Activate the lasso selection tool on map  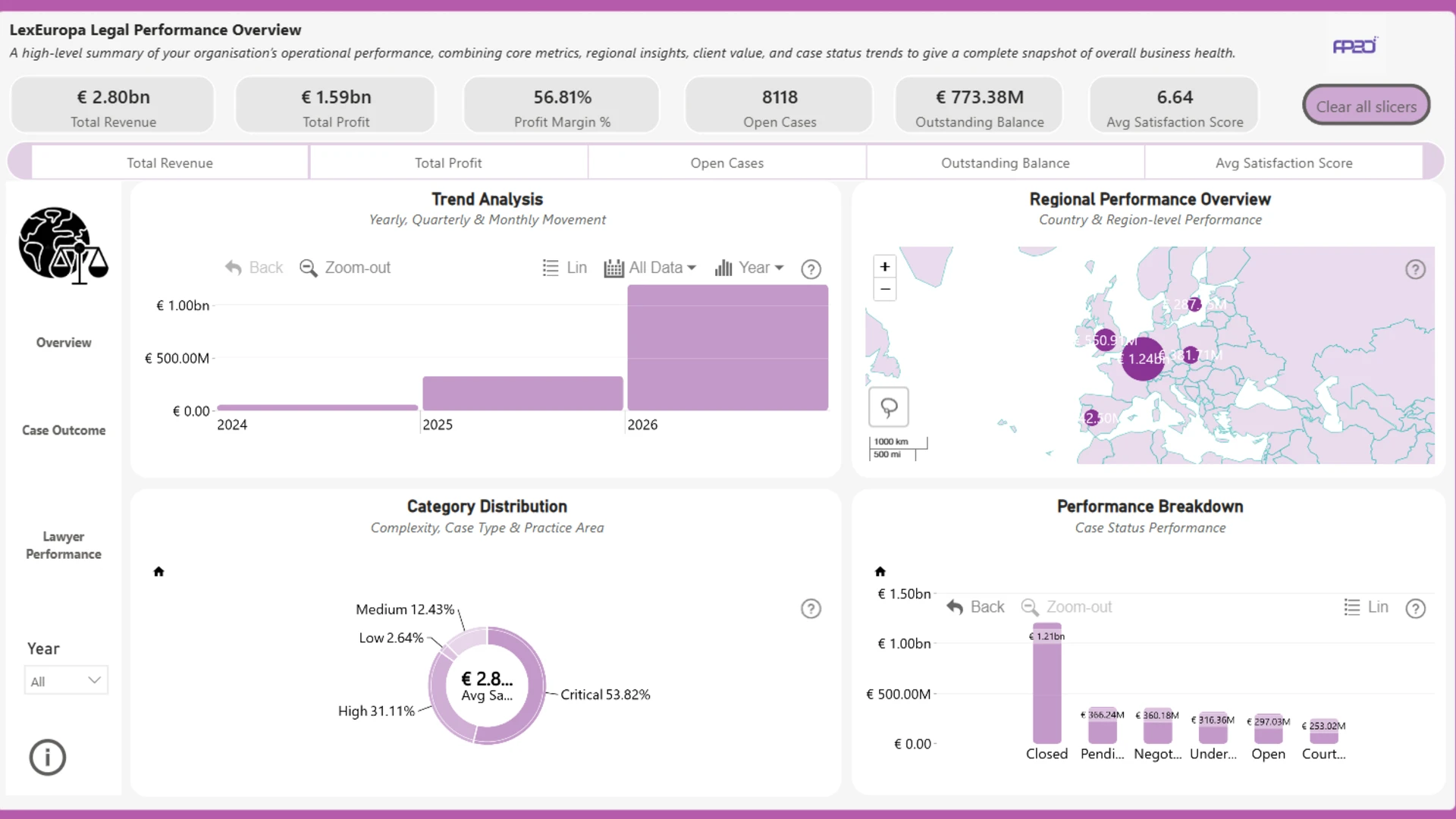[x=889, y=407]
